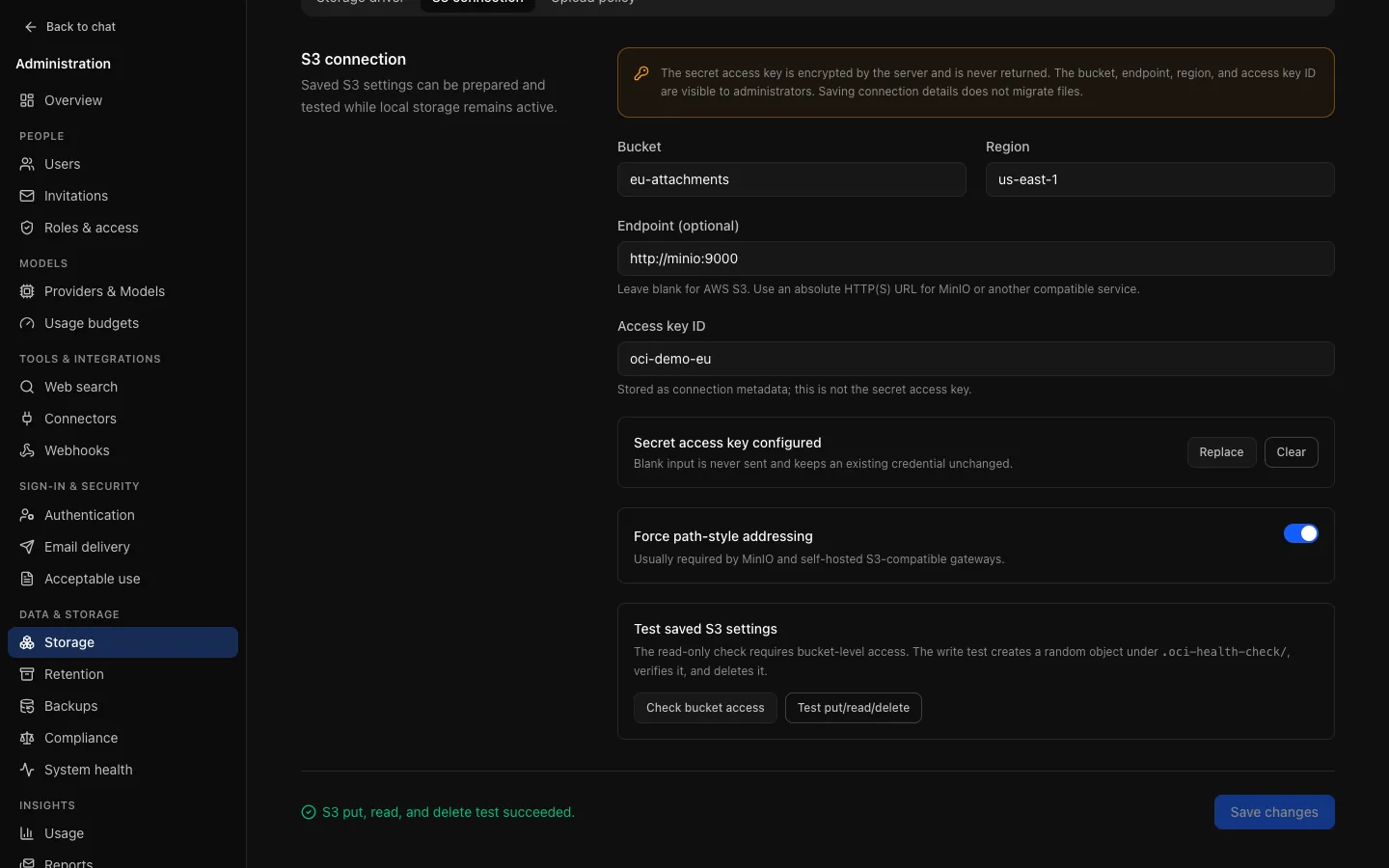Image resolution: width=1389 pixels, height=868 pixels.
Task: Click the 'Administration' sidebar heading
Action: click(x=64, y=64)
